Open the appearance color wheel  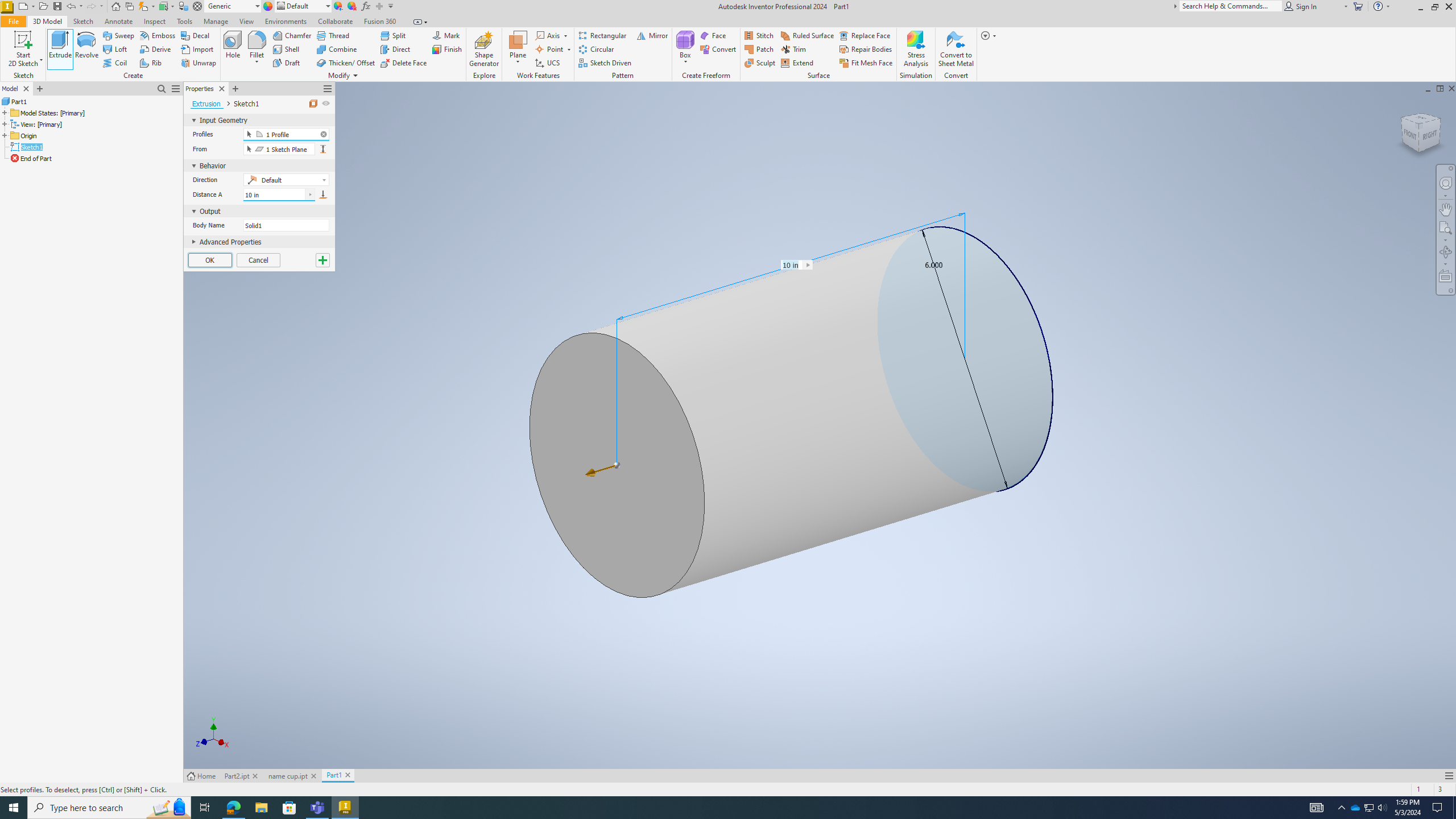(x=268, y=6)
